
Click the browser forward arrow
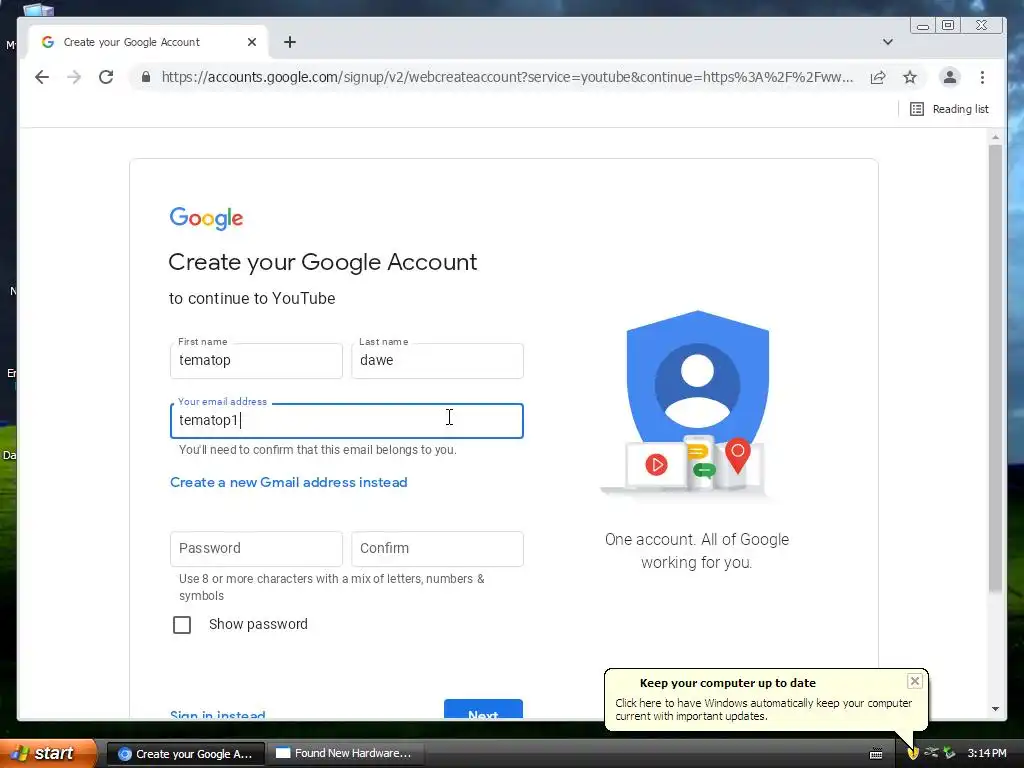[x=74, y=77]
